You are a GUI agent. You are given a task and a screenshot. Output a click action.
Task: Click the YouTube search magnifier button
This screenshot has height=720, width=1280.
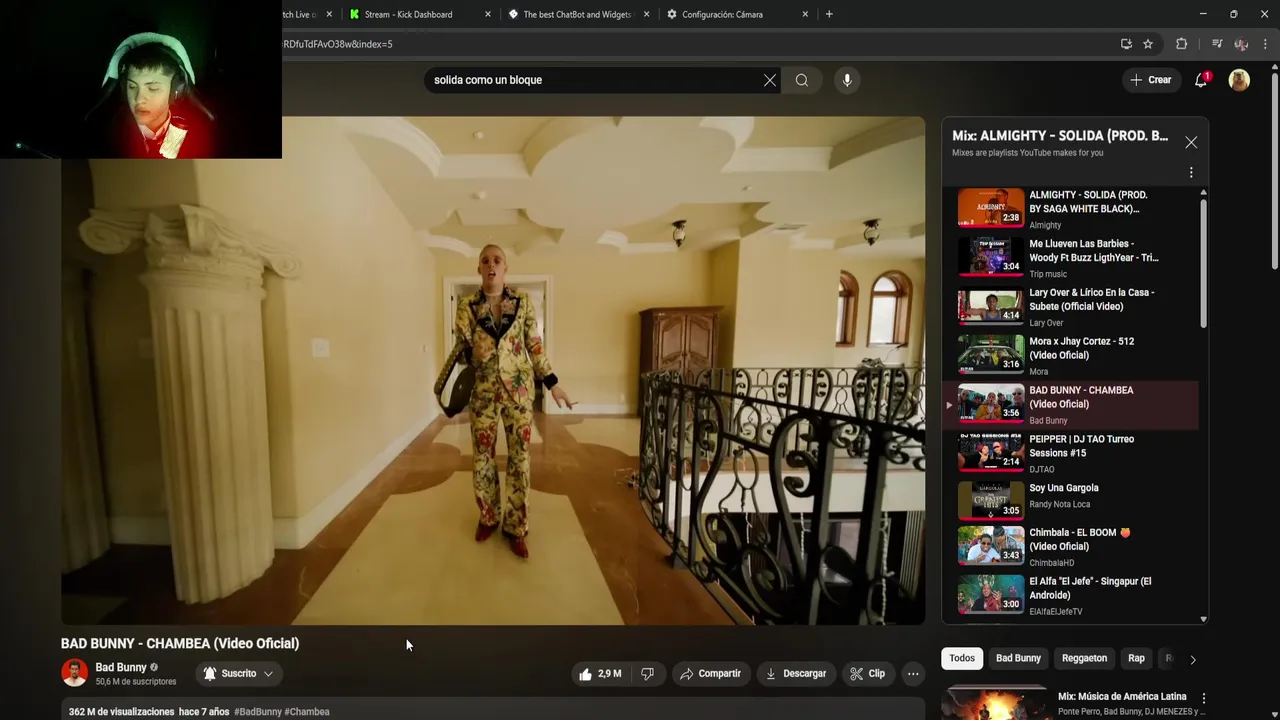(802, 80)
